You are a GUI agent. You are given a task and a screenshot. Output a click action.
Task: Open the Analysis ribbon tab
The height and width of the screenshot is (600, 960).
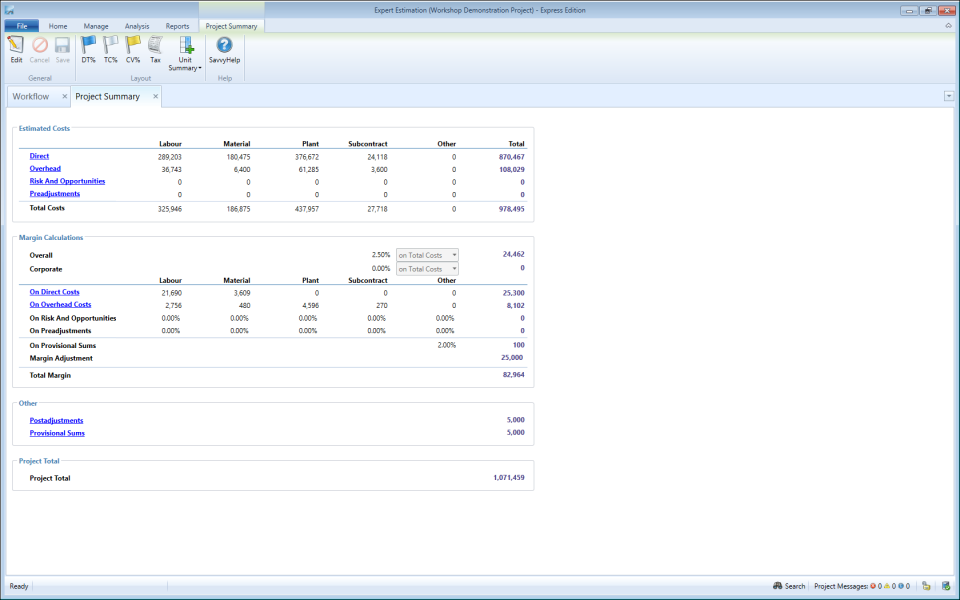click(x=137, y=27)
